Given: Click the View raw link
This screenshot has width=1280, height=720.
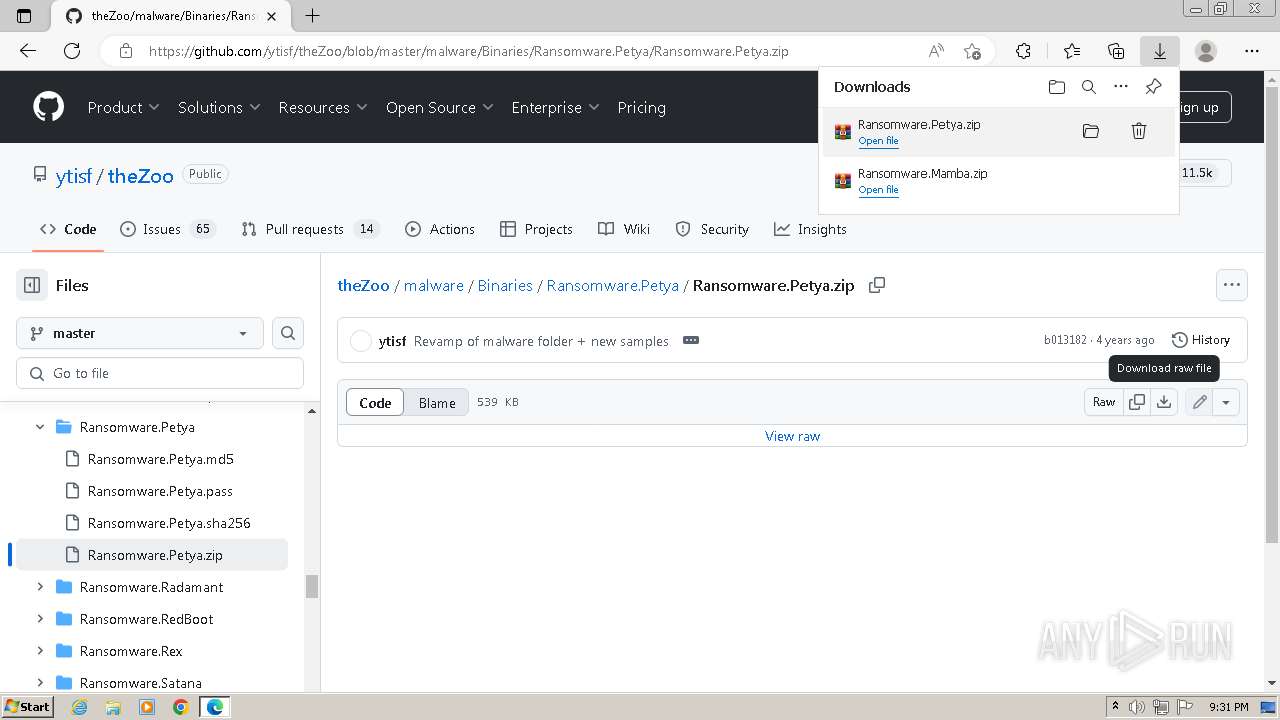Looking at the screenshot, I should click(x=792, y=436).
